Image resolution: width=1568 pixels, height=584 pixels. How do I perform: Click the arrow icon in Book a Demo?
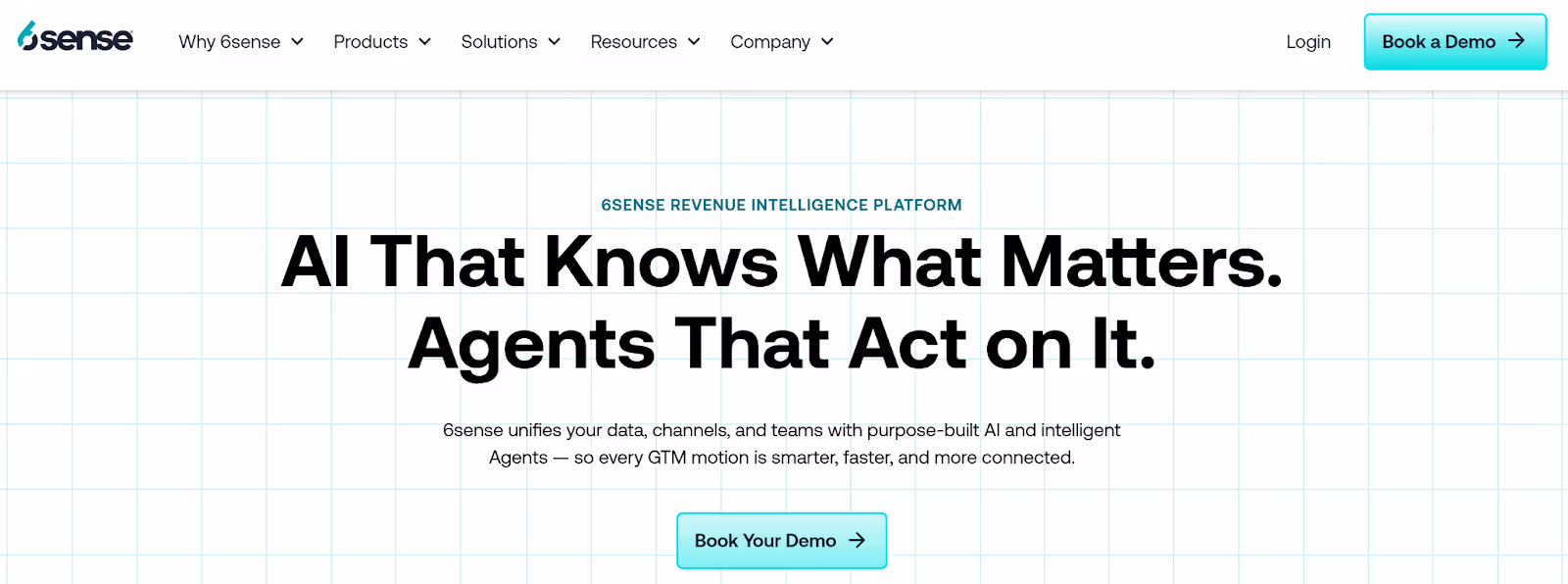point(1516,41)
